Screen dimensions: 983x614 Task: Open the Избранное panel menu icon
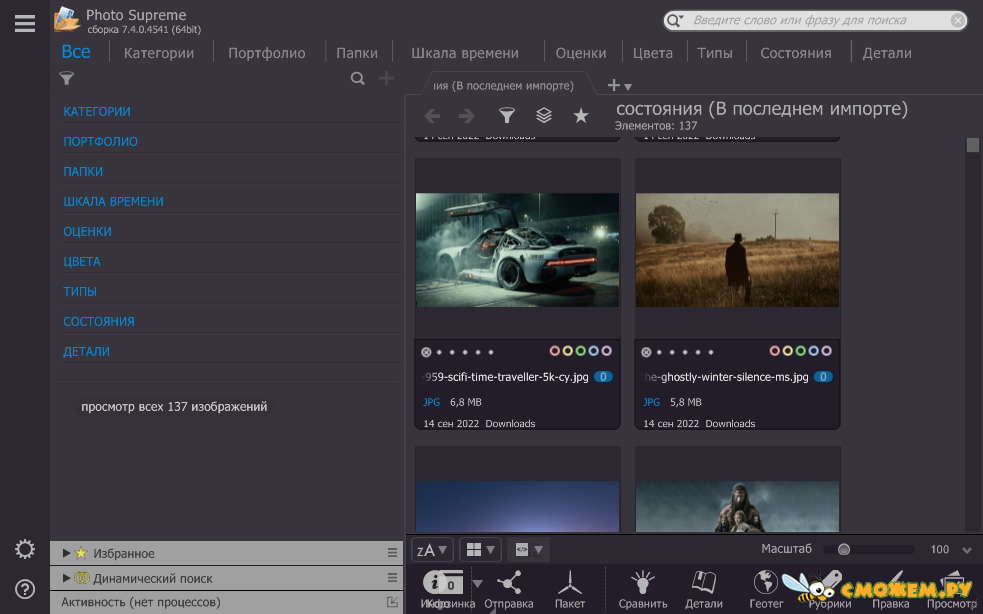[x=392, y=553]
